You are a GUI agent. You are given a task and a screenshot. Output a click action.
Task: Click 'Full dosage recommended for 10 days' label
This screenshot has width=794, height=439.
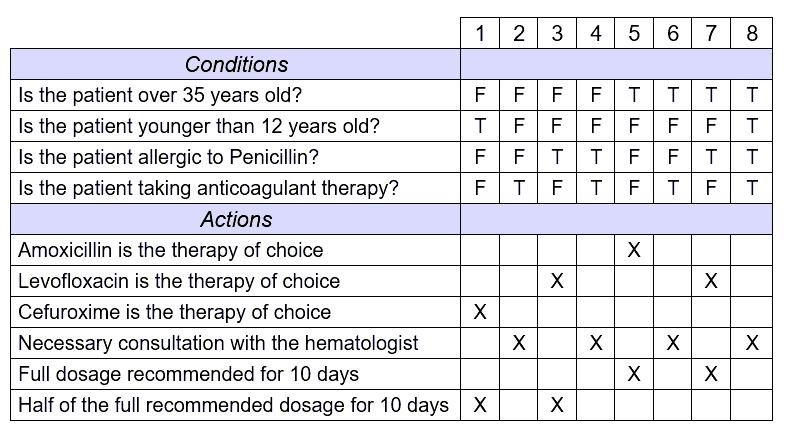coord(188,374)
